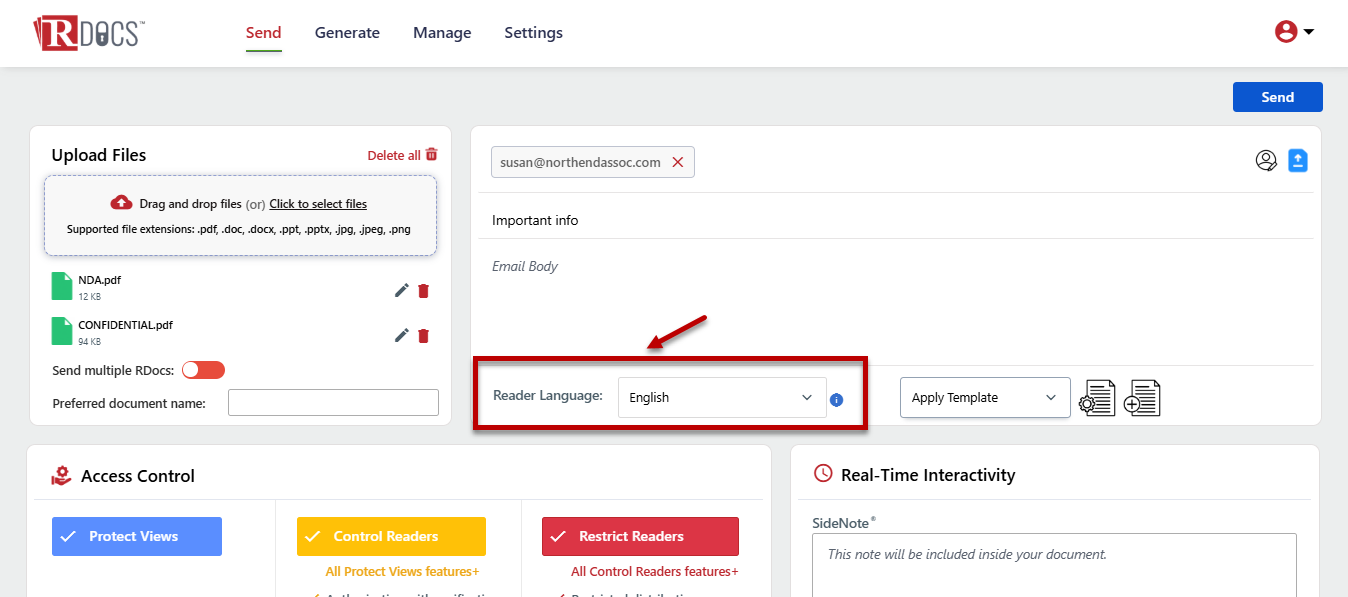
Task: Select the Control Readers option
Action: click(x=391, y=536)
